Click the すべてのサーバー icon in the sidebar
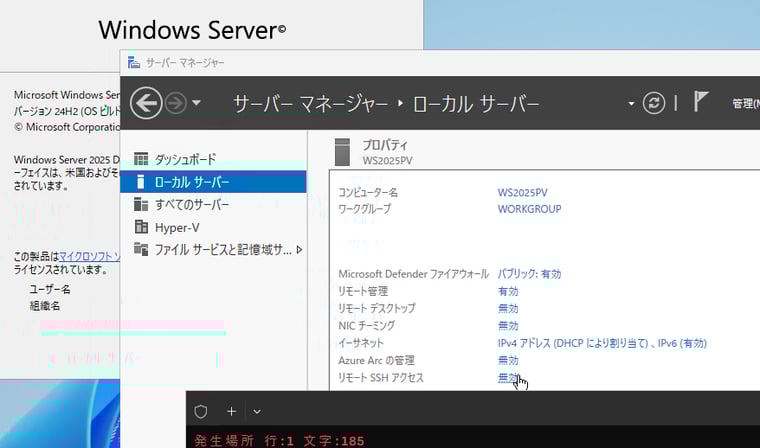The height and width of the screenshot is (448, 760). pyautogui.click(x=141, y=204)
